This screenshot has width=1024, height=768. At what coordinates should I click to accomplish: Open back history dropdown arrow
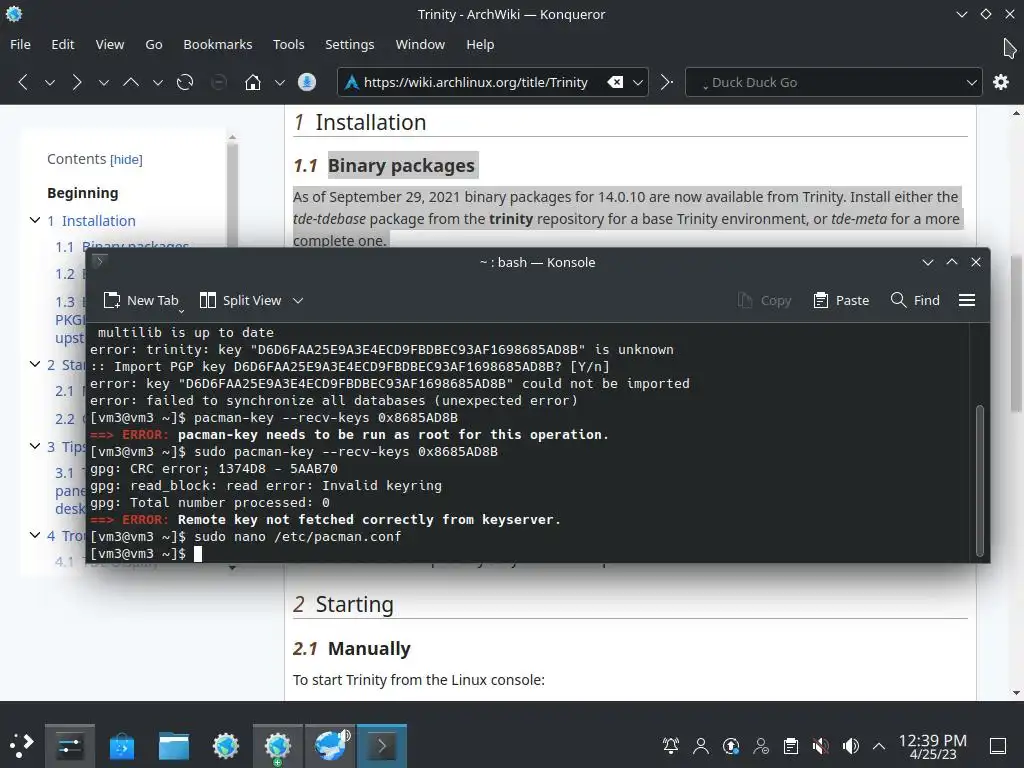click(x=50, y=83)
